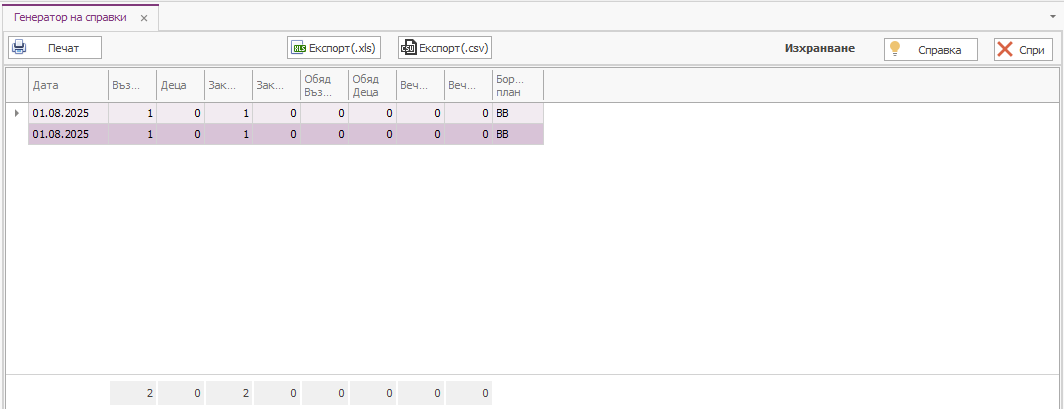This screenshot has width=1064, height=409.
Task: Click the XLS icon for Excel export
Action: (297, 48)
